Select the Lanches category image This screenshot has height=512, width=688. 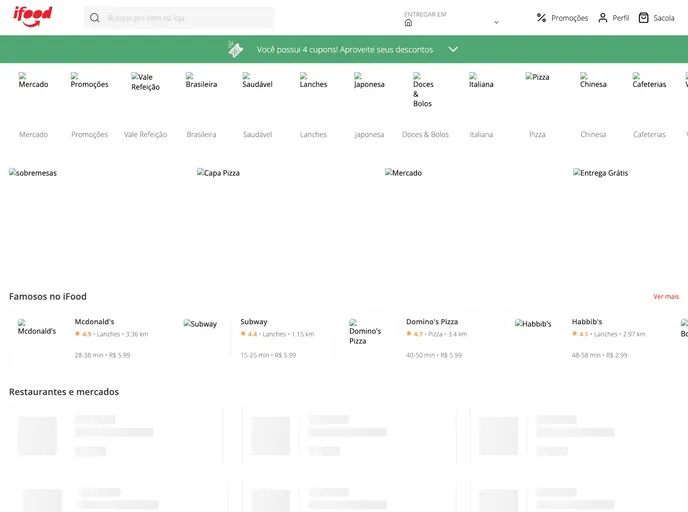click(313, 80)
